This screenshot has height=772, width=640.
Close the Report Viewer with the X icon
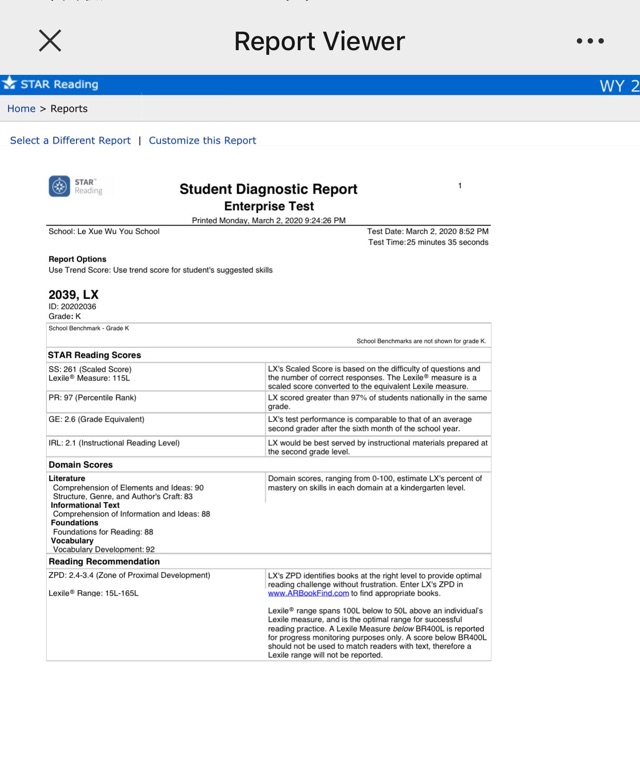(50, 41)
